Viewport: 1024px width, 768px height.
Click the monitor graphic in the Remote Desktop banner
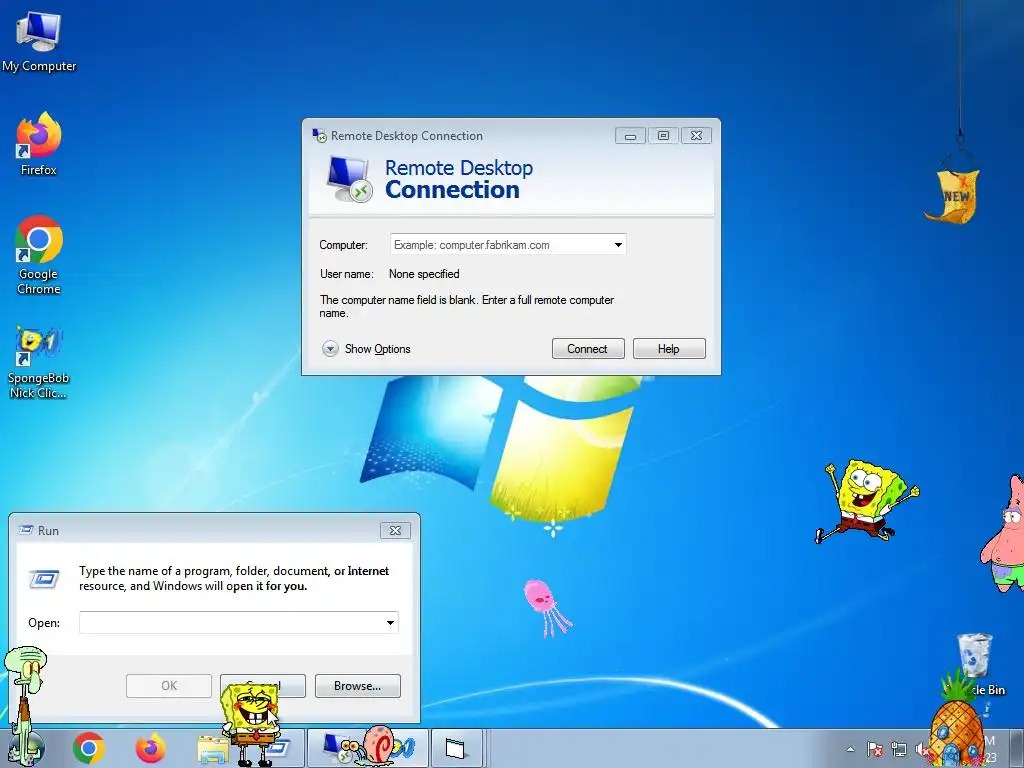[x=349, y=179]
